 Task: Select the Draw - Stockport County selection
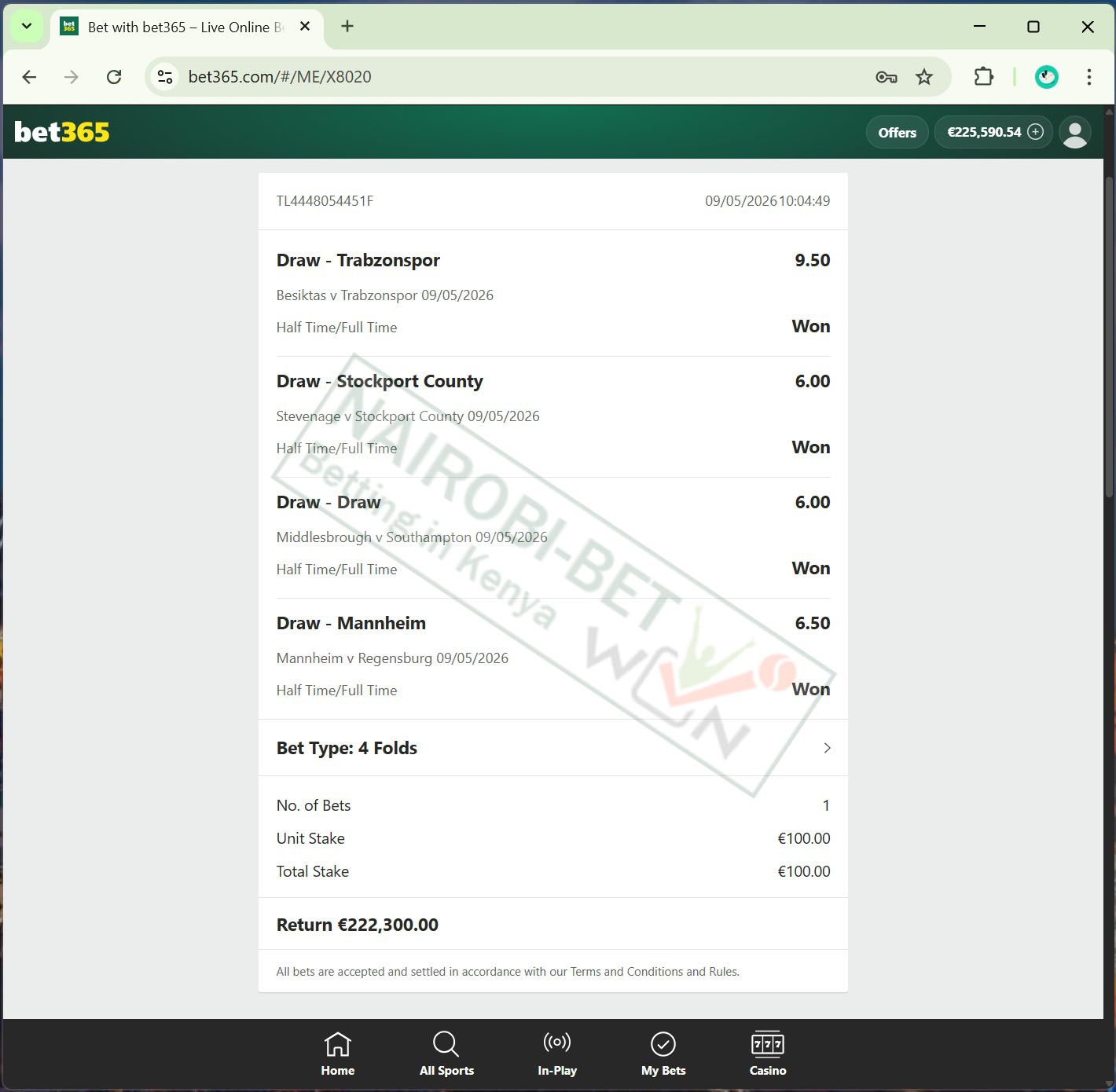click(380, 382)
